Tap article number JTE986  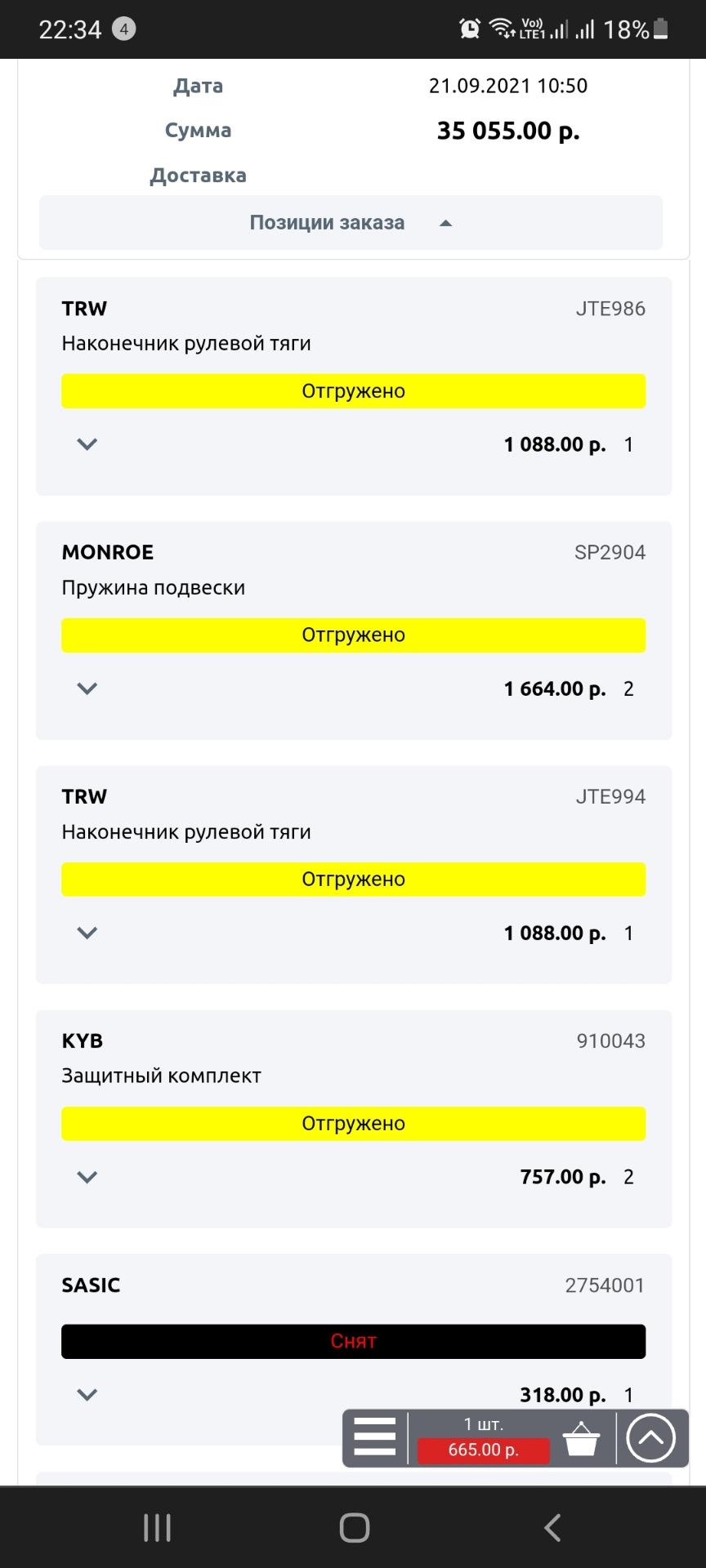click(610, 309)
